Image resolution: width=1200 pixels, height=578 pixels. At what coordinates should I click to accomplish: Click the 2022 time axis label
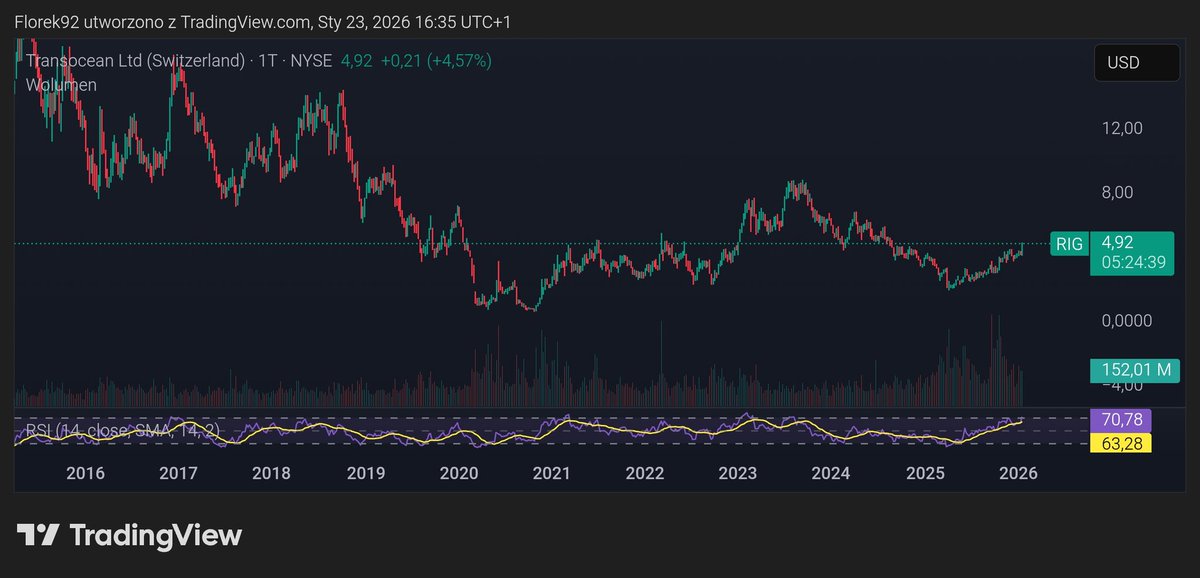645,473
